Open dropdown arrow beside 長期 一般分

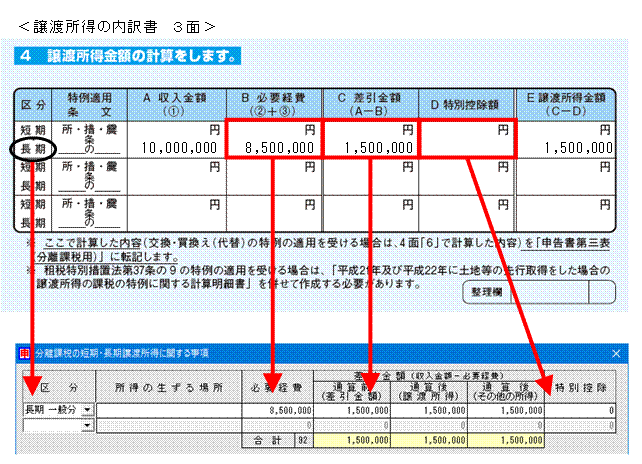tap(87, 410)
